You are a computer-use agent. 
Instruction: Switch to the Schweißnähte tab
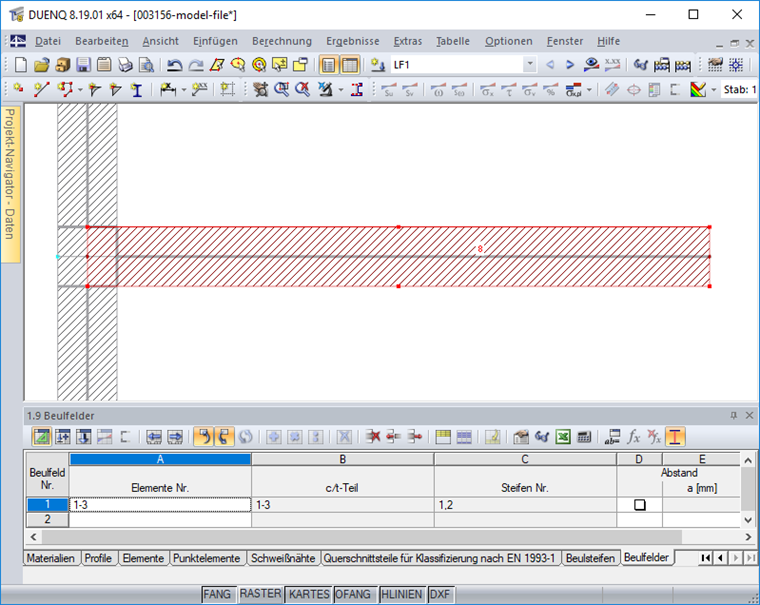pyautogui.click(x=283, y=558)
